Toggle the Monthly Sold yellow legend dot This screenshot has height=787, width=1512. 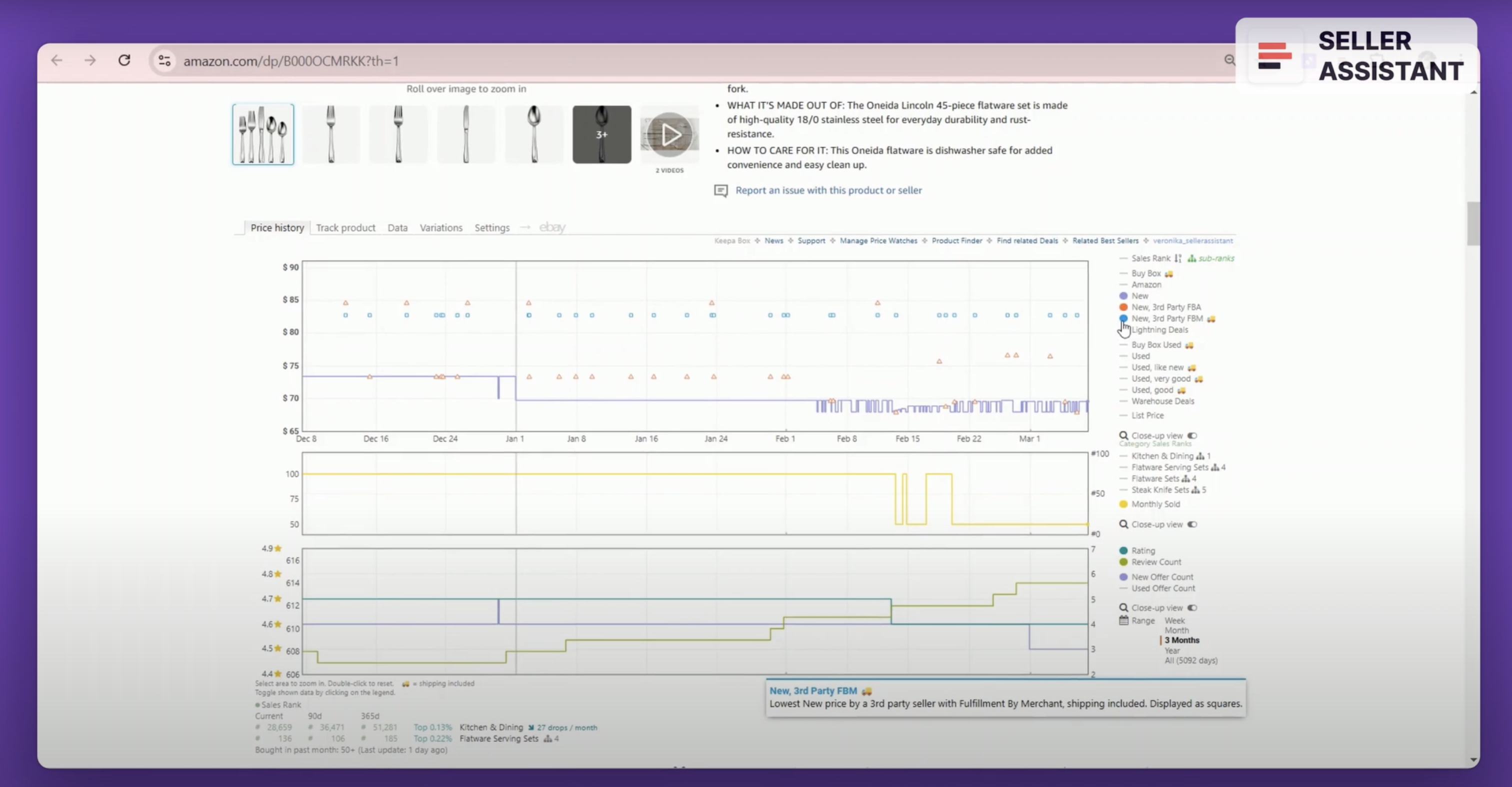tap(1123, 504)
